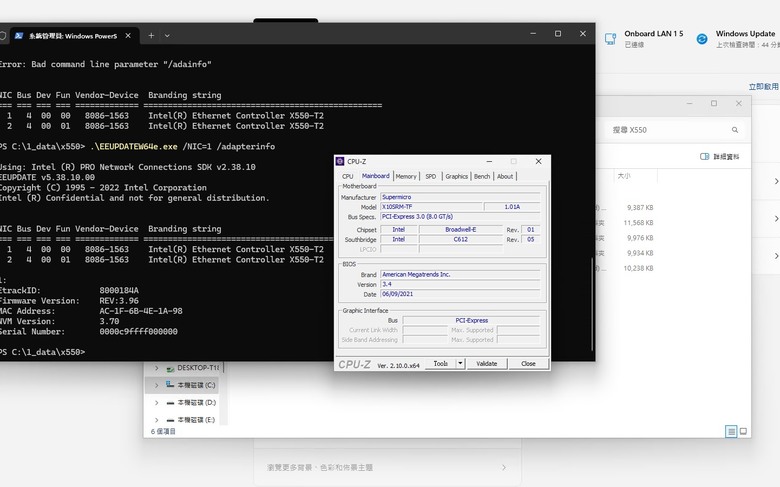Expand the DESKTOP-T1 tree node
Screen dimensions: 780x487
coord(157,368)
